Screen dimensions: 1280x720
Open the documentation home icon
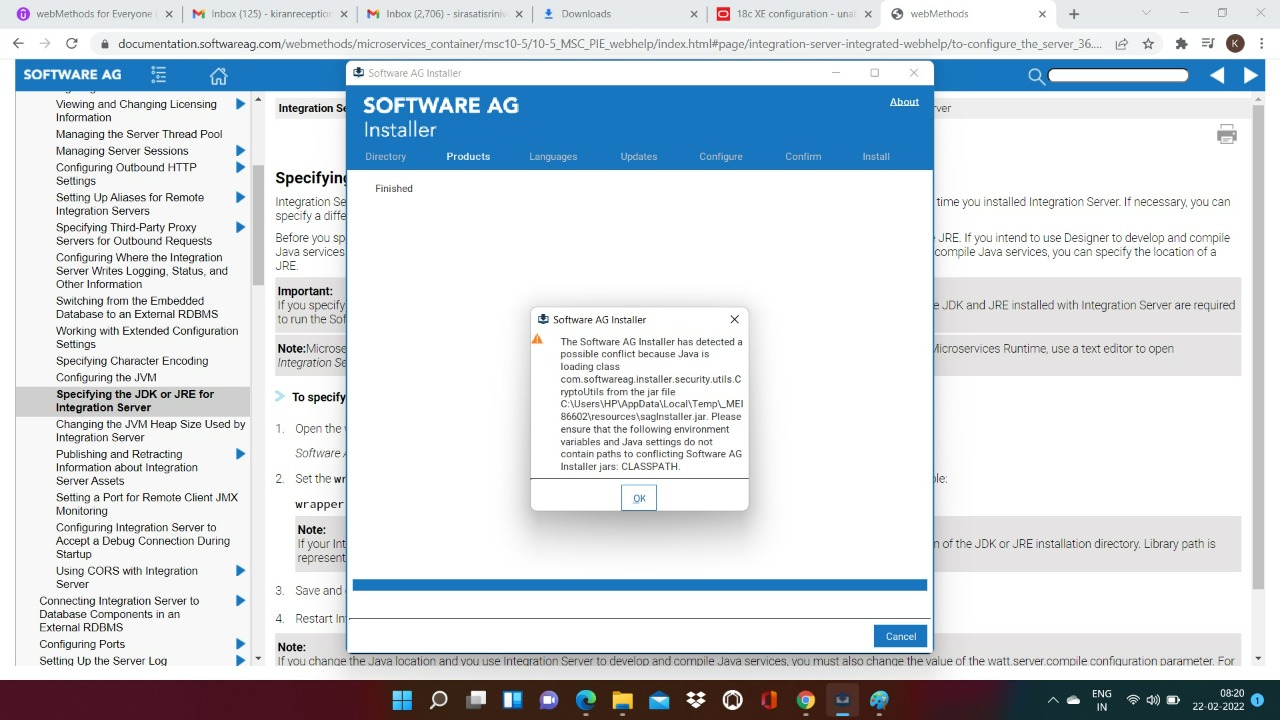[218, 76]
